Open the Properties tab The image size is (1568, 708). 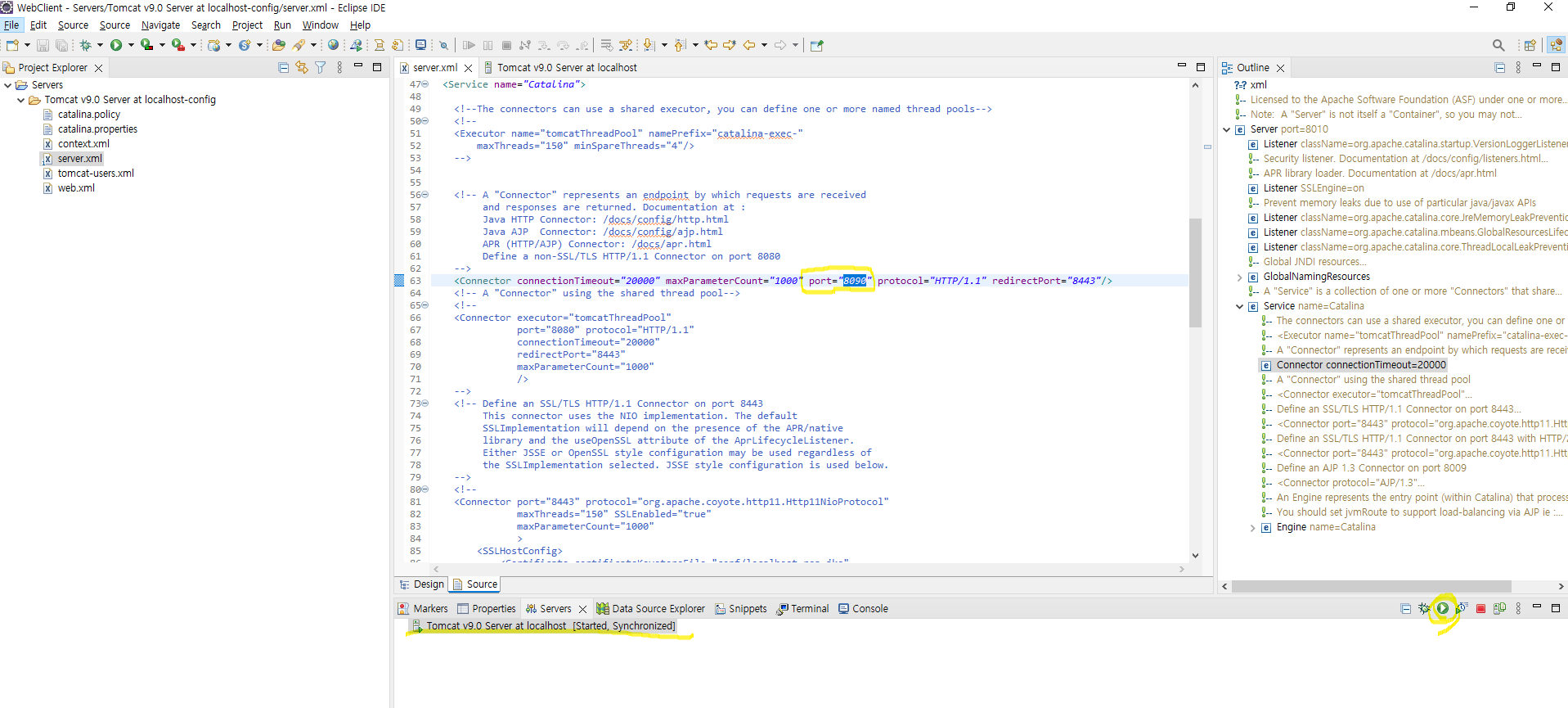click(487, 608)
